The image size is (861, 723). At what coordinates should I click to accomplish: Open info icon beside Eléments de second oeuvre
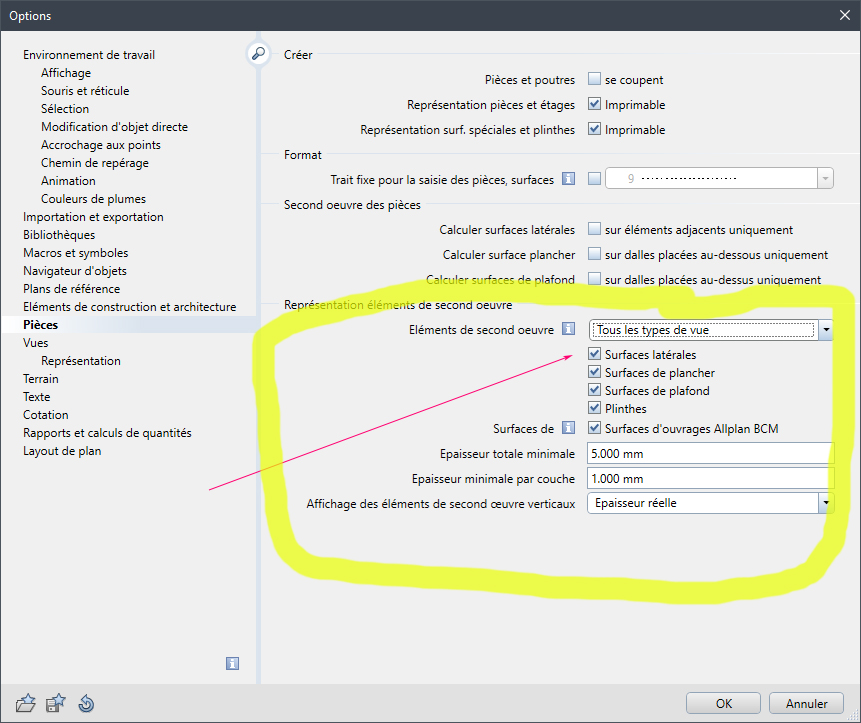(568, 329)
